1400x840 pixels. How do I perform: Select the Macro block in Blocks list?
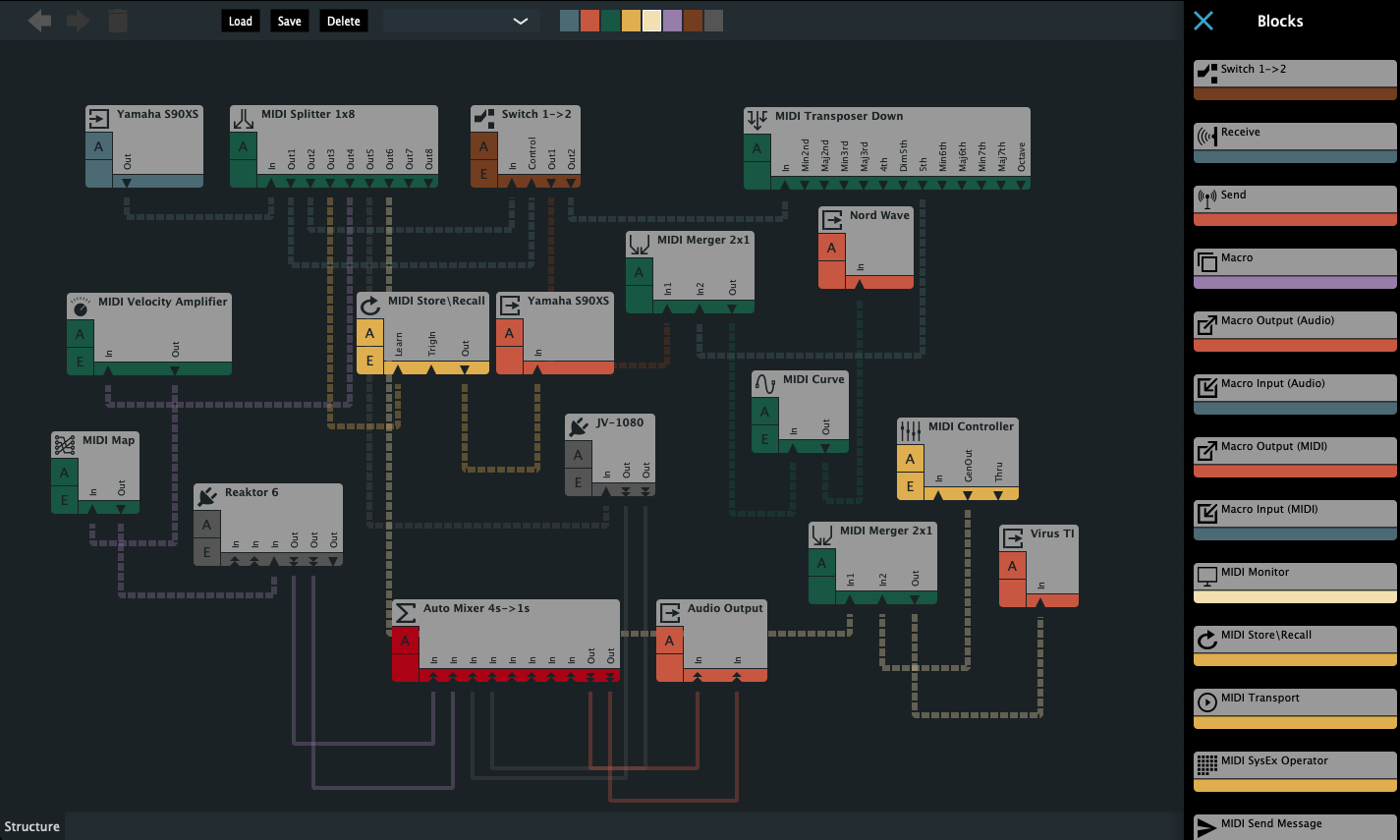coord(1295,268)
